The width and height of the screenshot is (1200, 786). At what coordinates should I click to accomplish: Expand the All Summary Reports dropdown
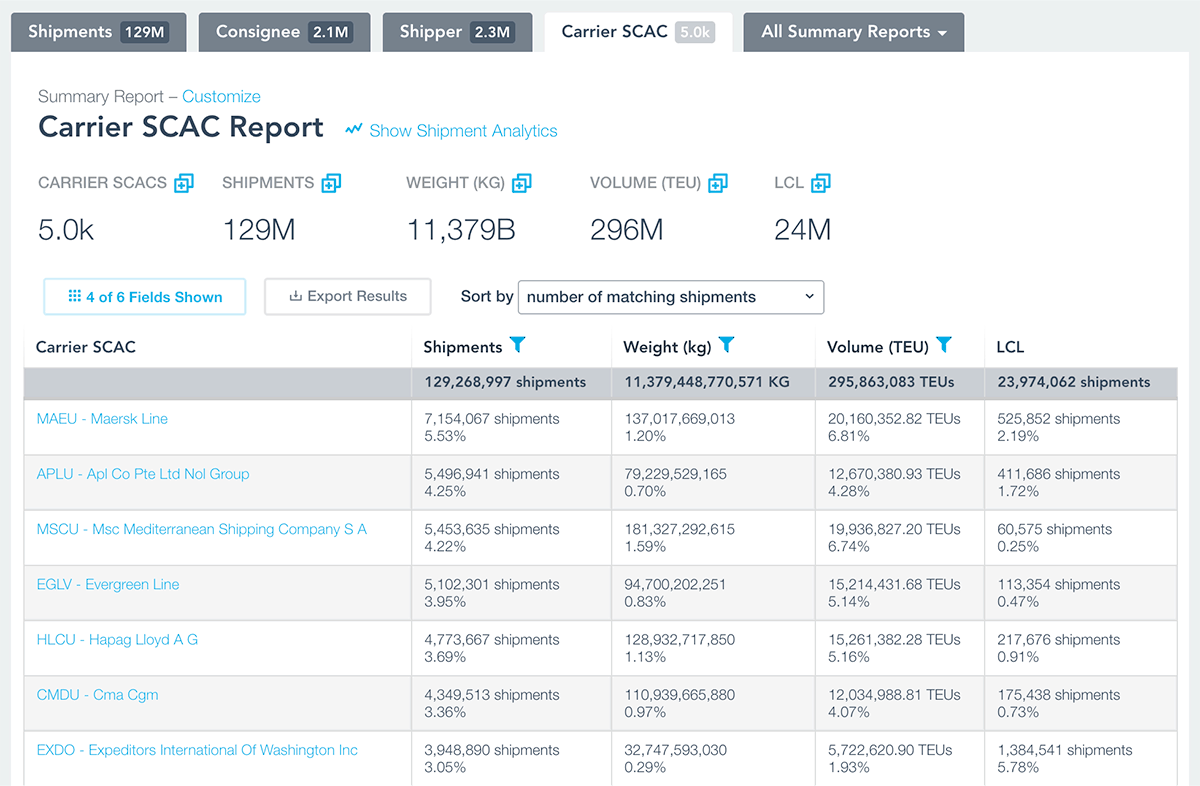[853, 31]
